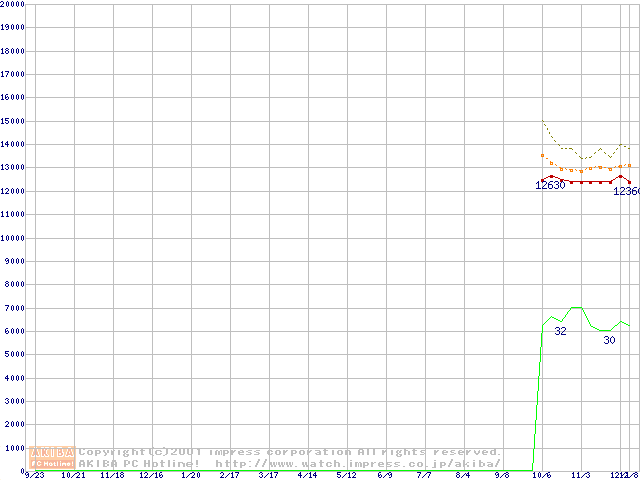Click the 10000 label on y-axis
Image resolution: width=640 pixels, height=480 pixels.
click(12, 238)
